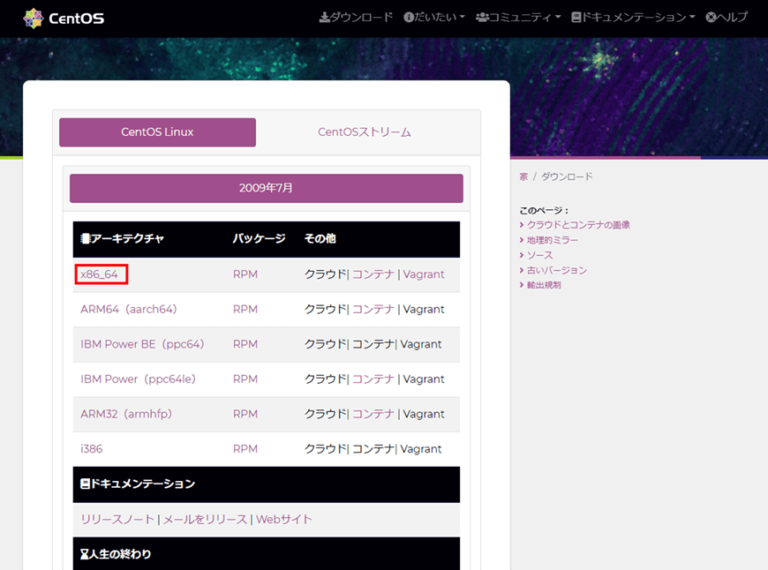
Task: Click the download icon beside ダウンロード
Action: tap(324, 18)
